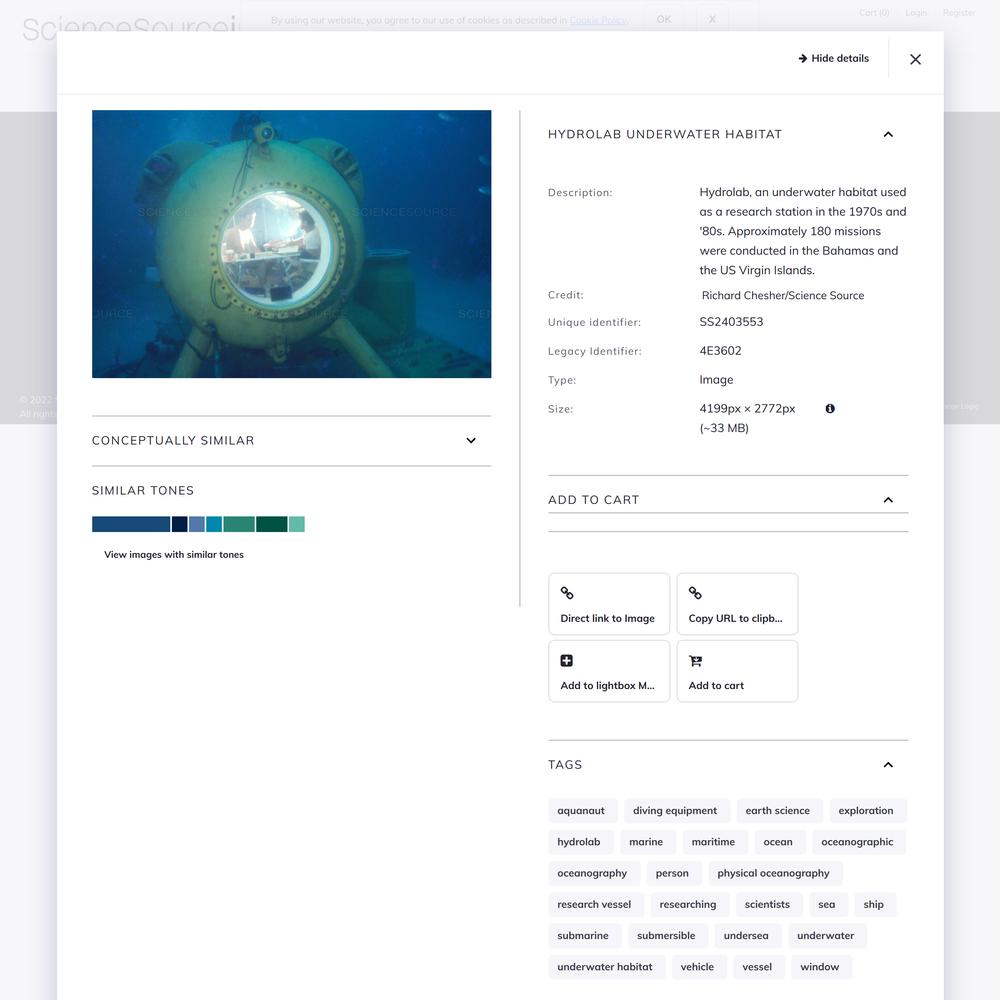
Task: Click the Direct link to Image chain icon
Action: click(567, 593)
